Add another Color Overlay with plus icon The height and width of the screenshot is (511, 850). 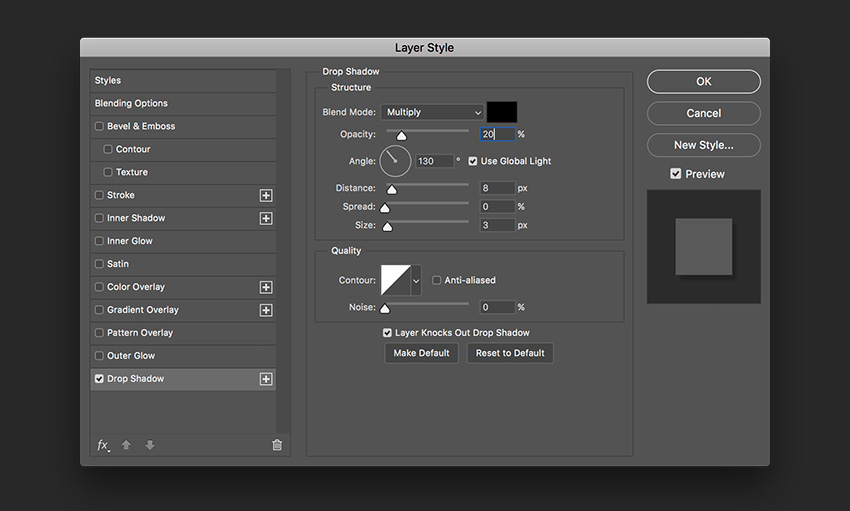click(x=266, y=287)
